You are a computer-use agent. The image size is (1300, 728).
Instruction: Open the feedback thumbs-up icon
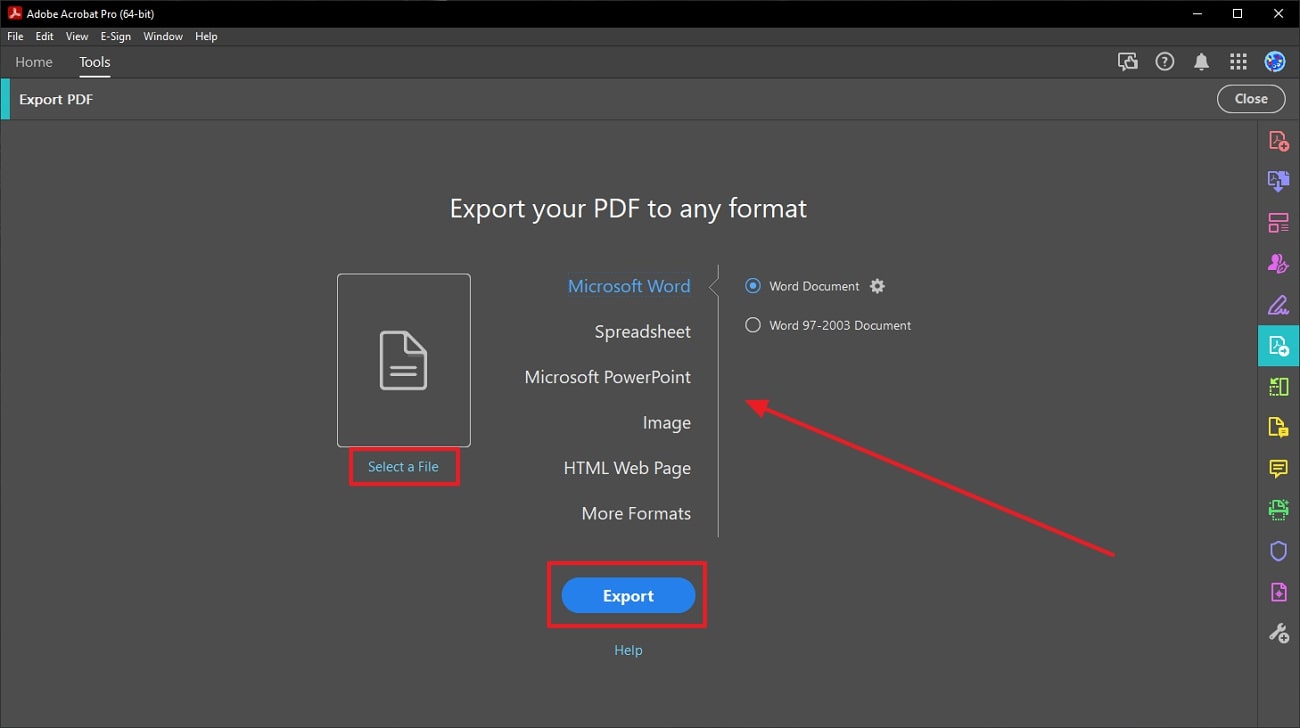click(x=1128, y=62)
